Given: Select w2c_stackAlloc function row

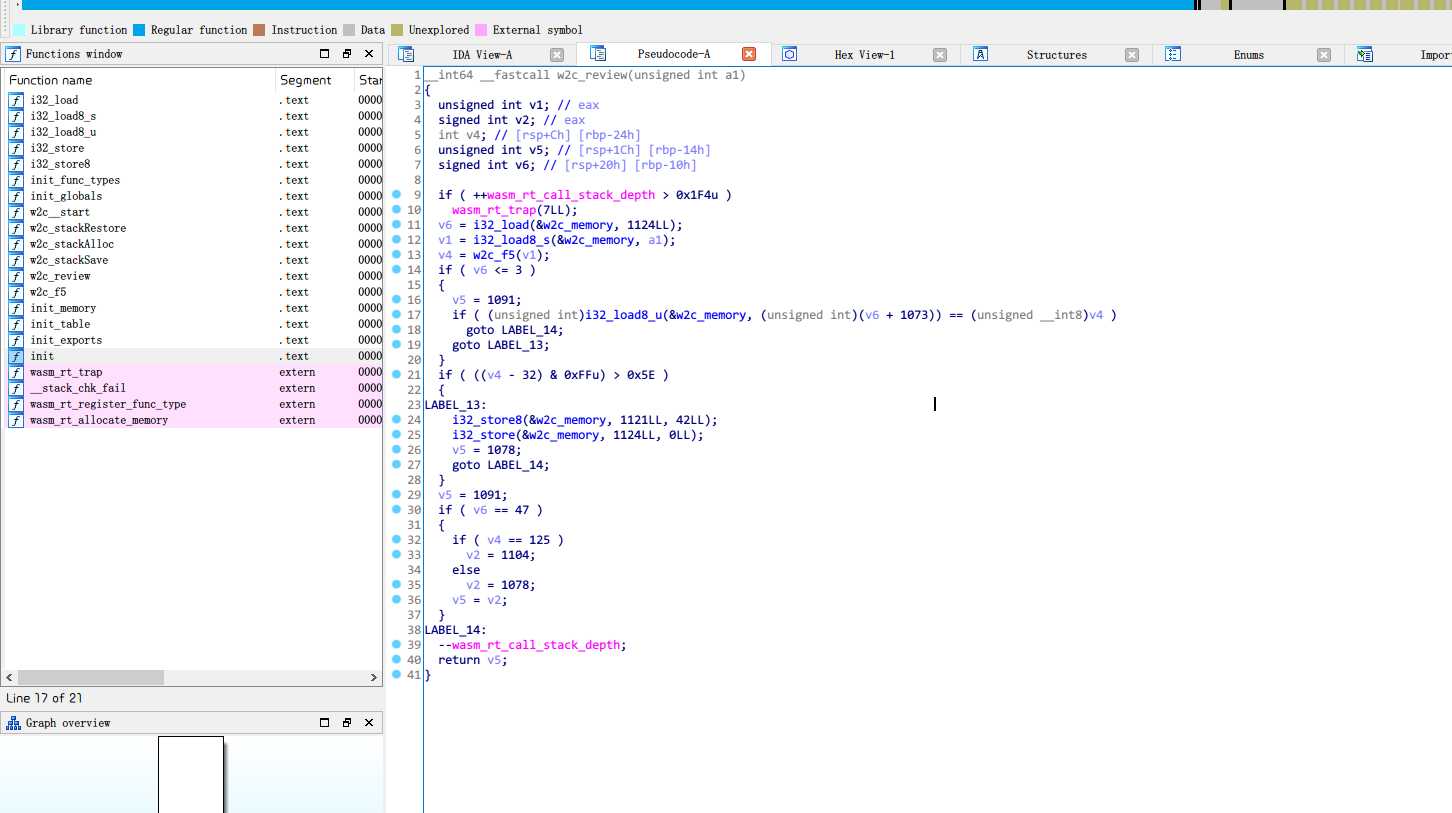Looking at the screenshot, I should pyautogui.click(x=194, y=244).
